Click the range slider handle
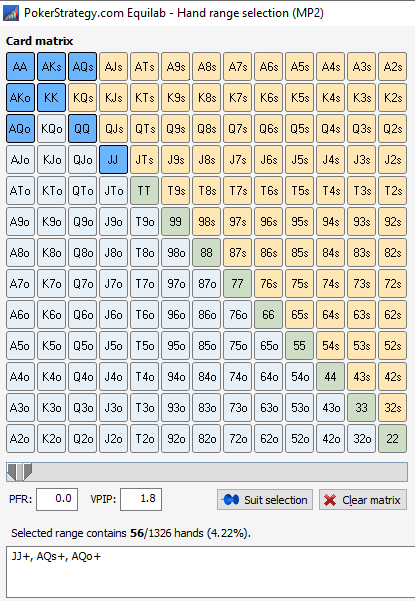The image size is (415, 601). coord(20,472)
